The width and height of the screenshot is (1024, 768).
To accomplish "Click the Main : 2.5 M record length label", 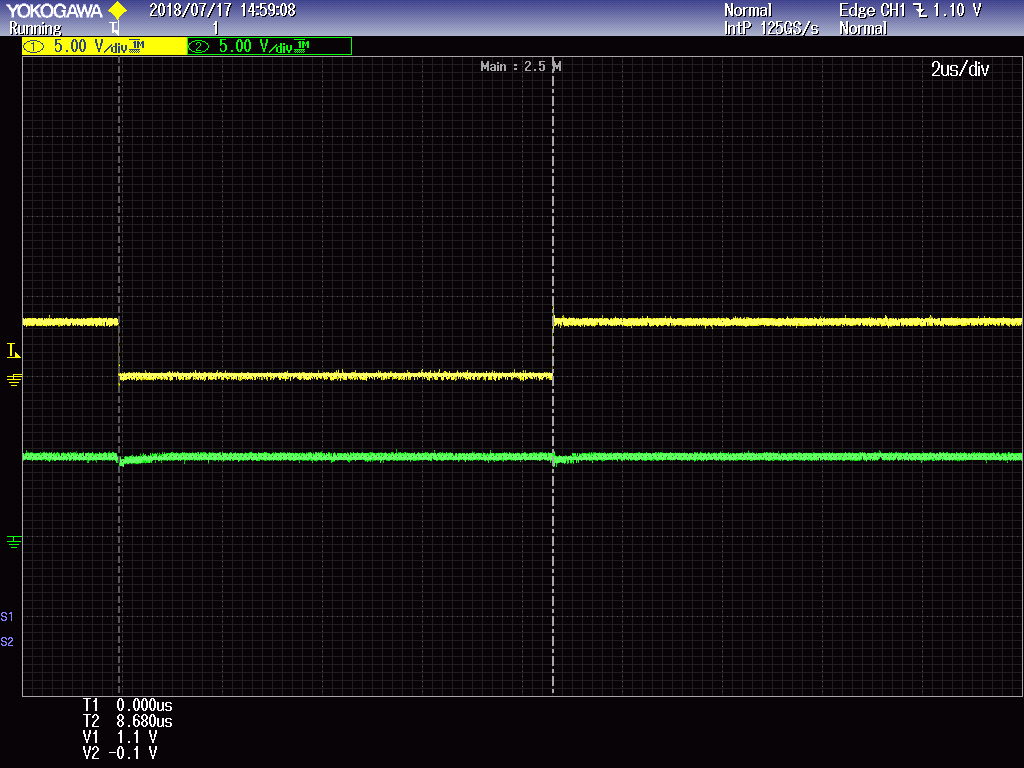I will 520,67.
